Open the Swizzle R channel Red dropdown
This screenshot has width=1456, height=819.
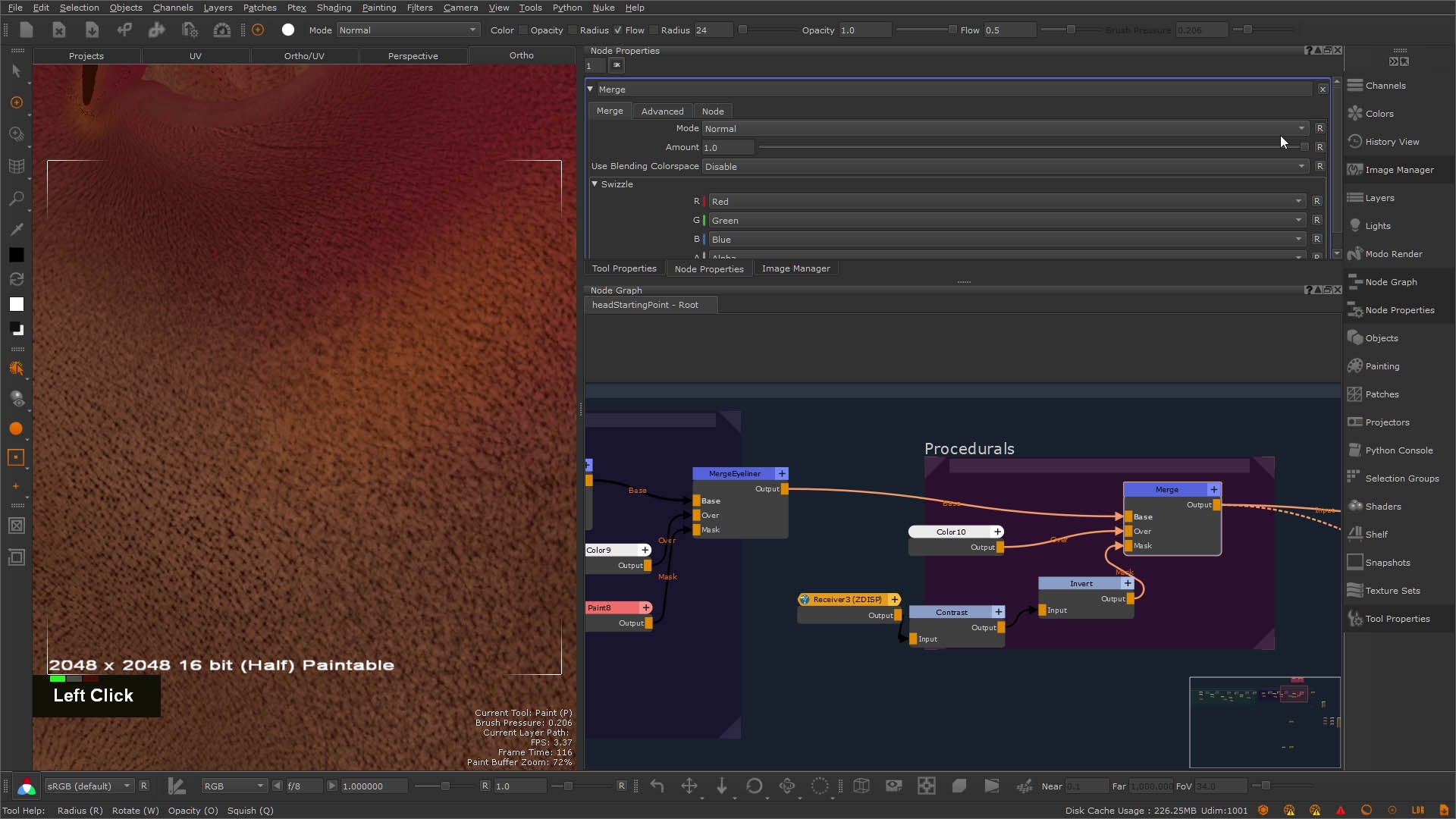(x=1006, y=201)
